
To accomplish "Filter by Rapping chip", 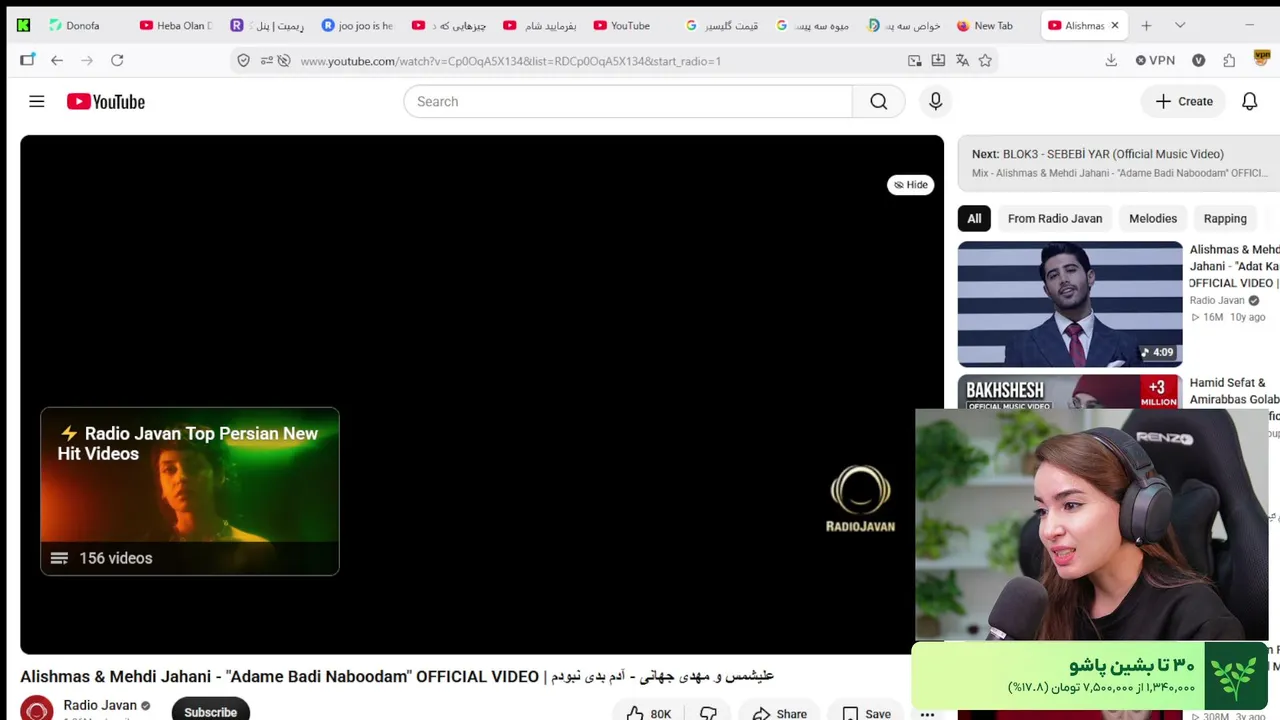I will 1225,219.
